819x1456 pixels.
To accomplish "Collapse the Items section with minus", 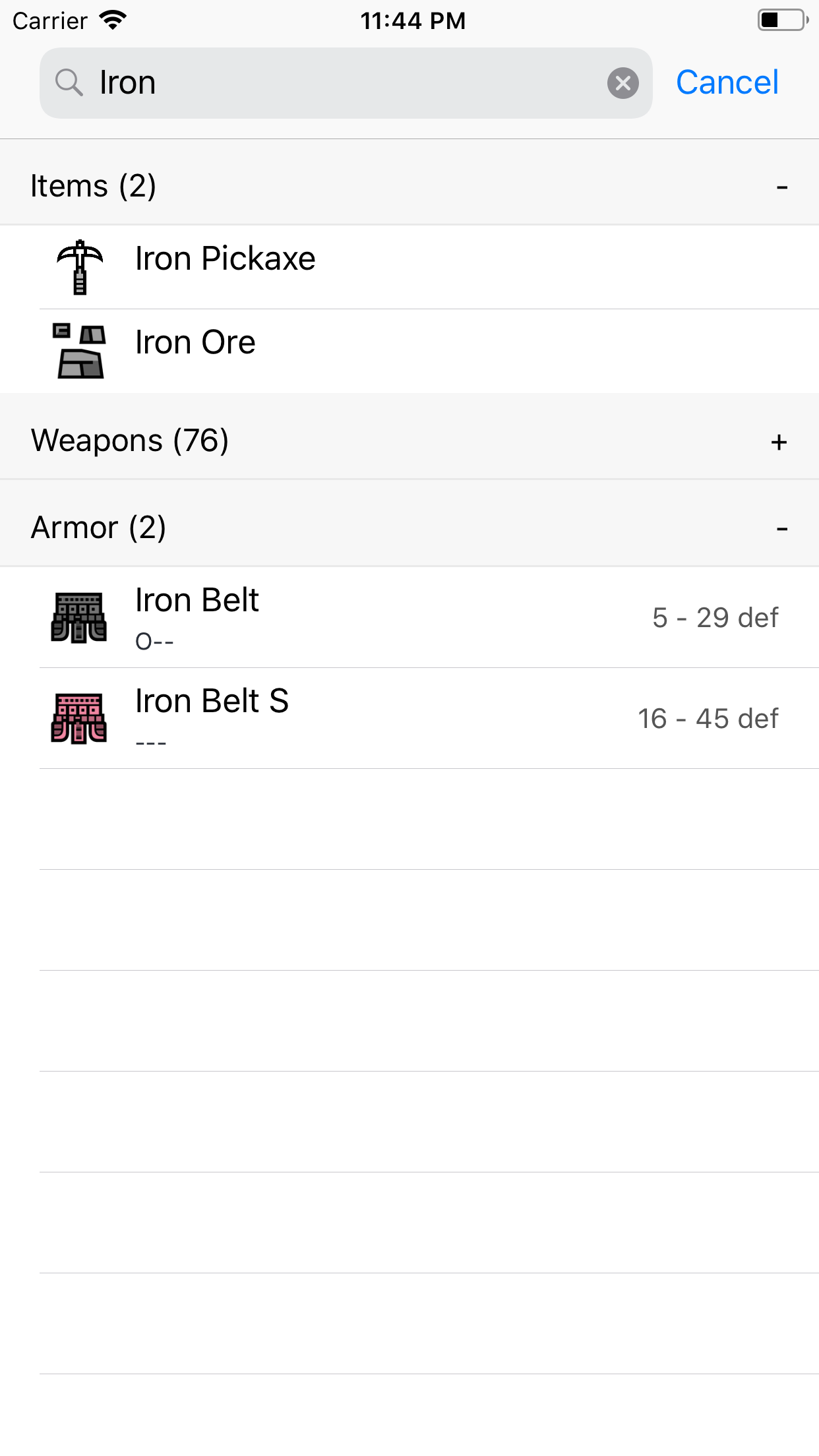I will (782, 187).
